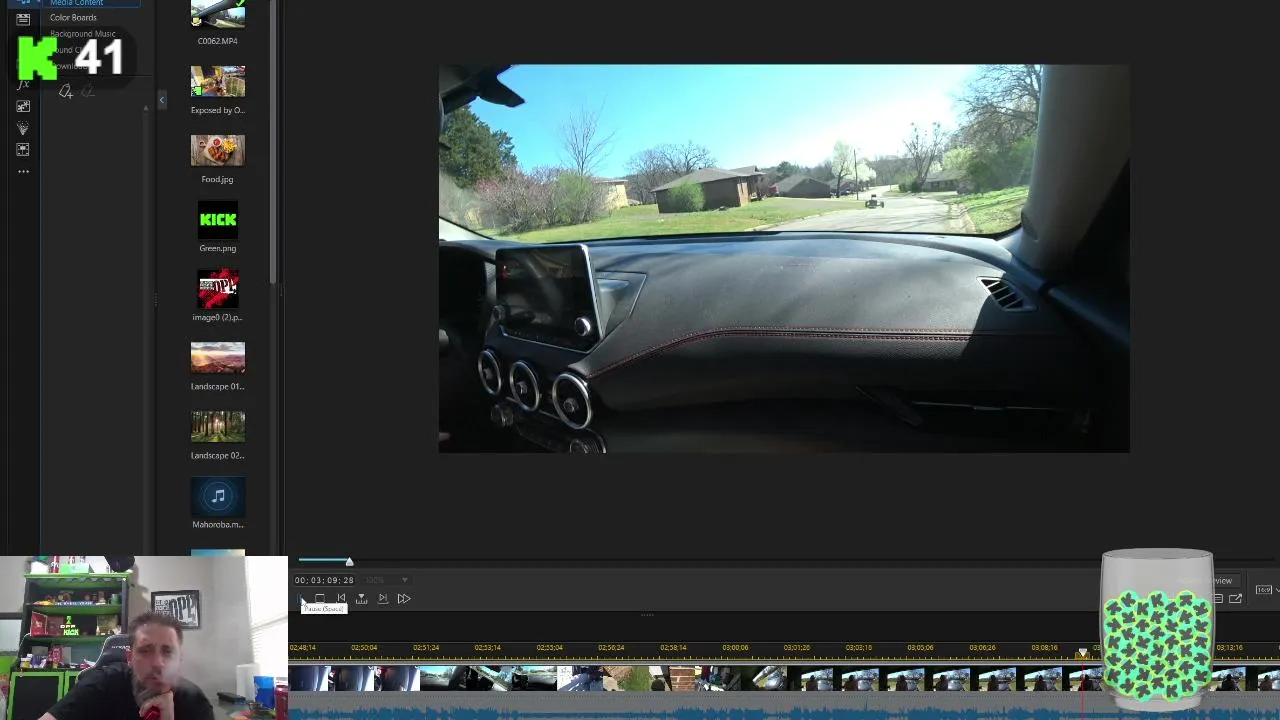Viewport: 1280px width, 720px height.
Task: Click the fast forward button
Action: pyautogui.click(x=404, y=599)
